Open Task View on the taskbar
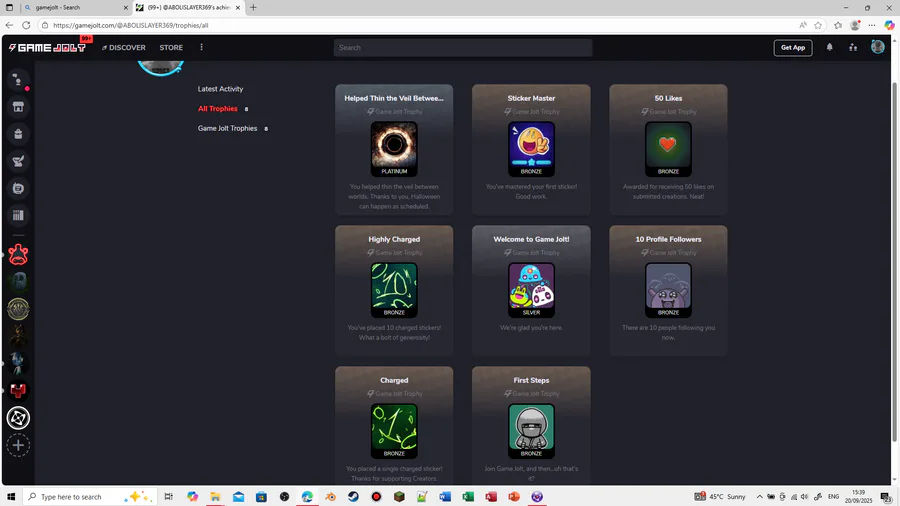This screenshot has width=900, height=506. pos(169,497)
